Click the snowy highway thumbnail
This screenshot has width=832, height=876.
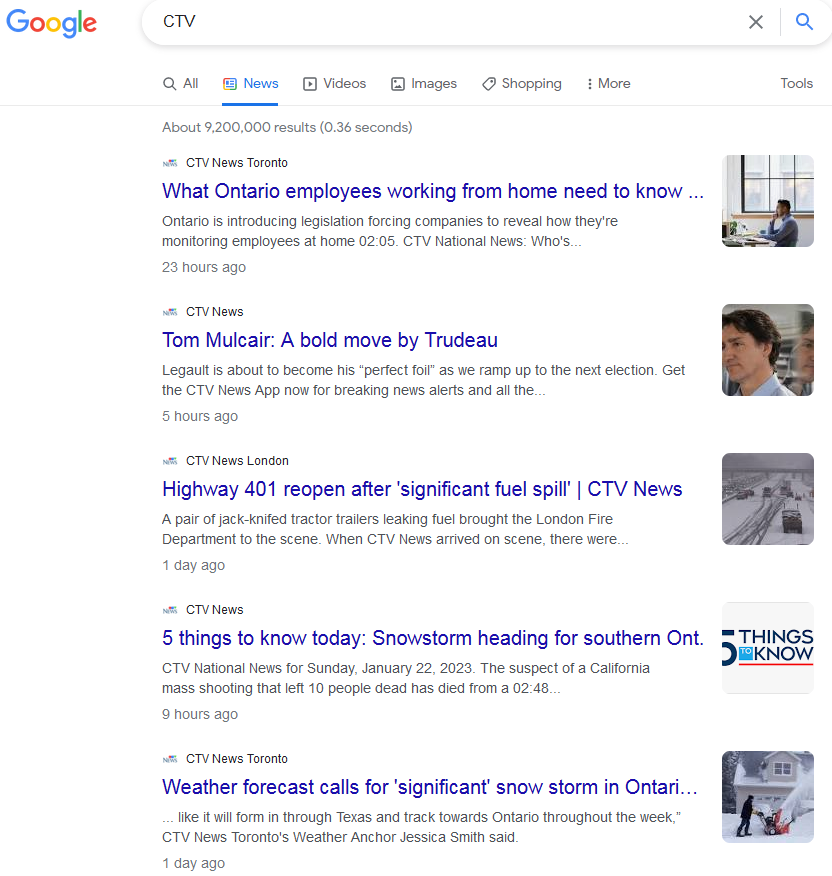767,499
